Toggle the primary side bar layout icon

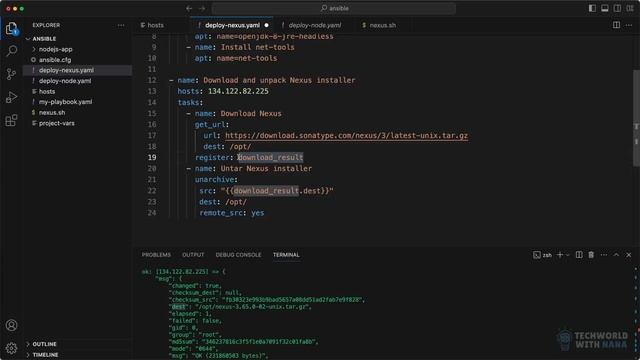point(592,8)
